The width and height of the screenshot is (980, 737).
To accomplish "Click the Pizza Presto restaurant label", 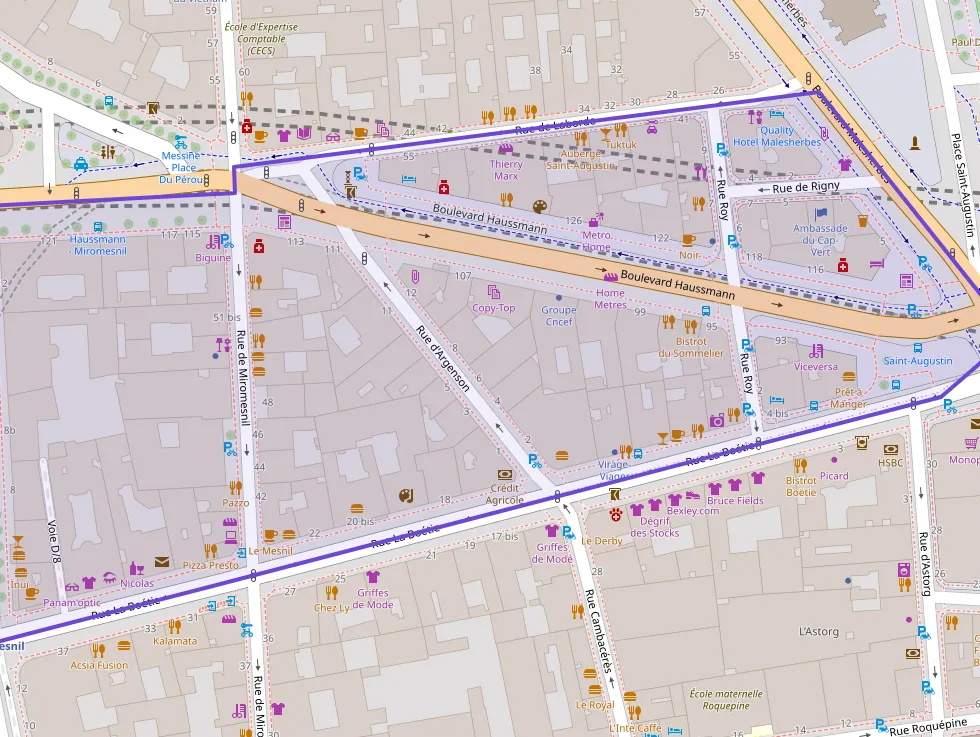I will click(x=210, y=565).
